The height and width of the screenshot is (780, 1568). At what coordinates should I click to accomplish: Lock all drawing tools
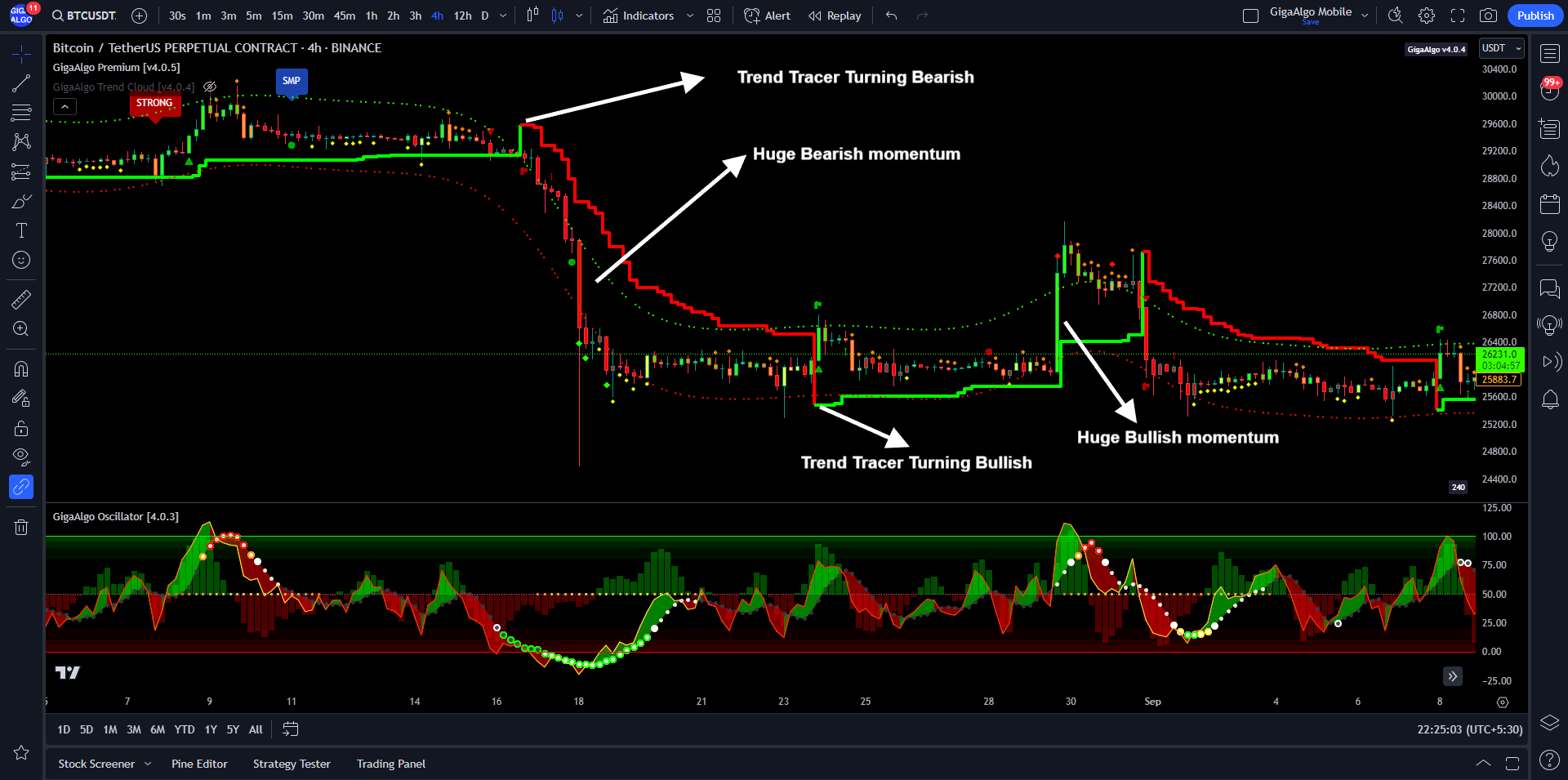pyautogui.click(x=21, y=428)
